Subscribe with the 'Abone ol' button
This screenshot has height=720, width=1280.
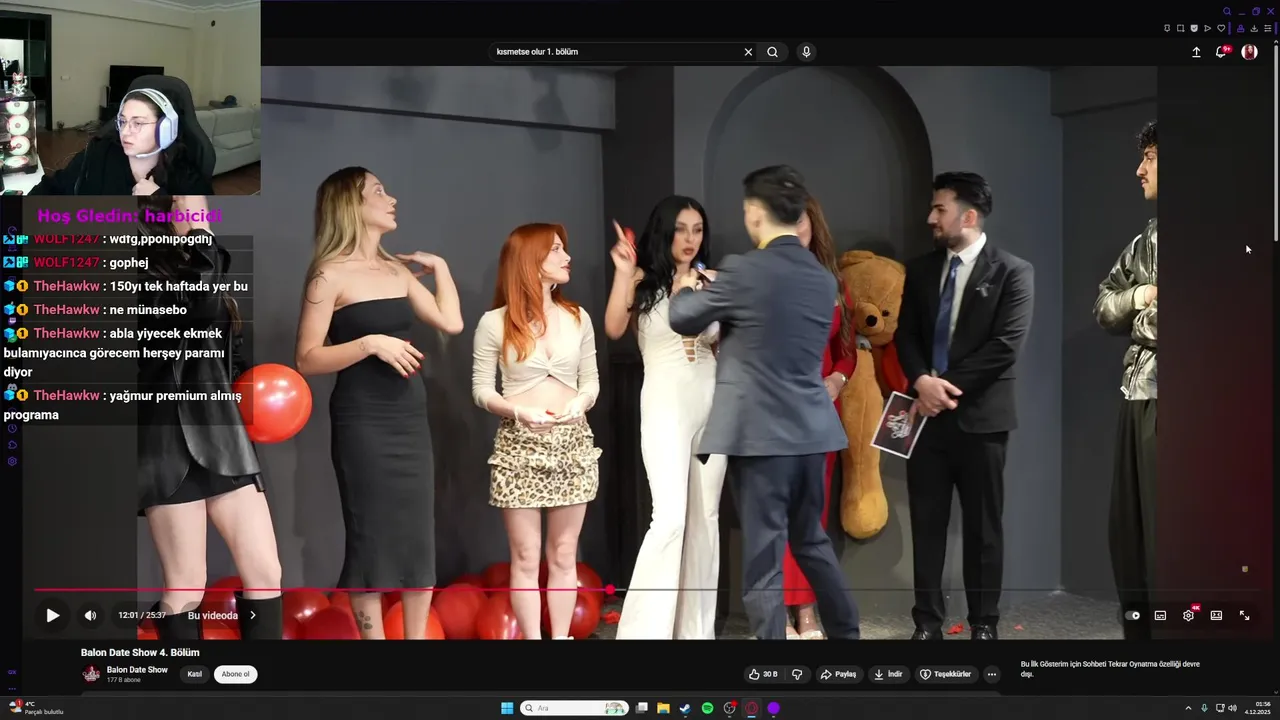click(236, 674)
